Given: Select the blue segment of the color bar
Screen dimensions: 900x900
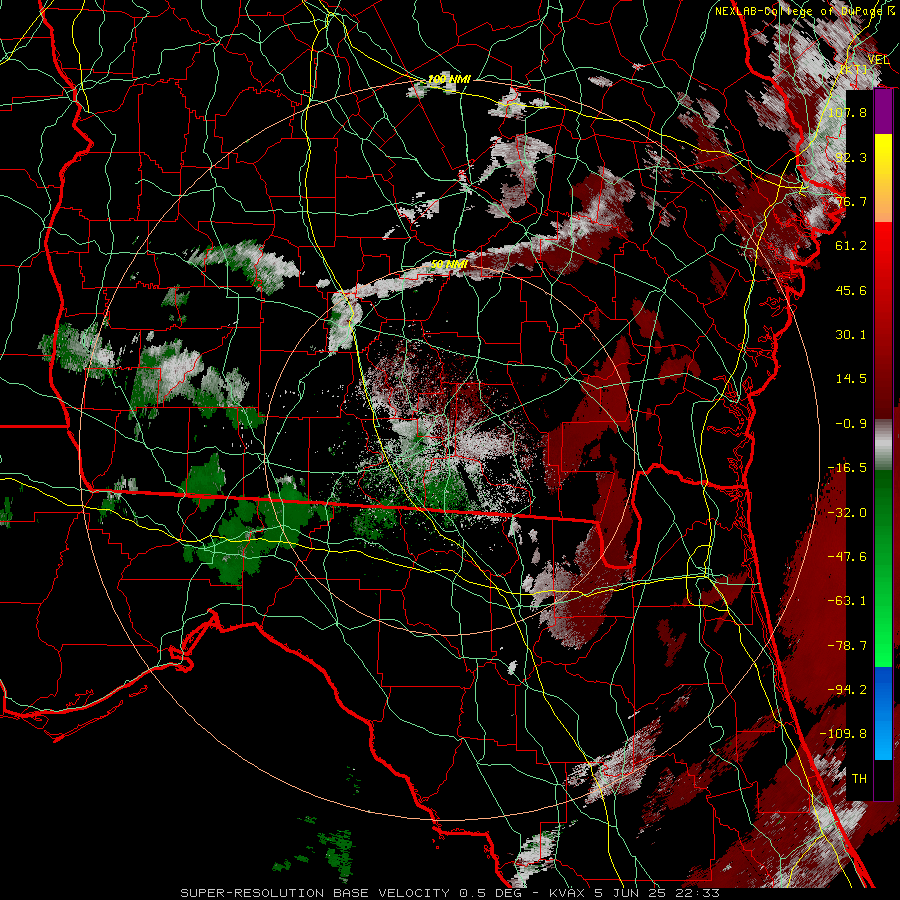Looking at the screenshot, I should pos(883,713).
